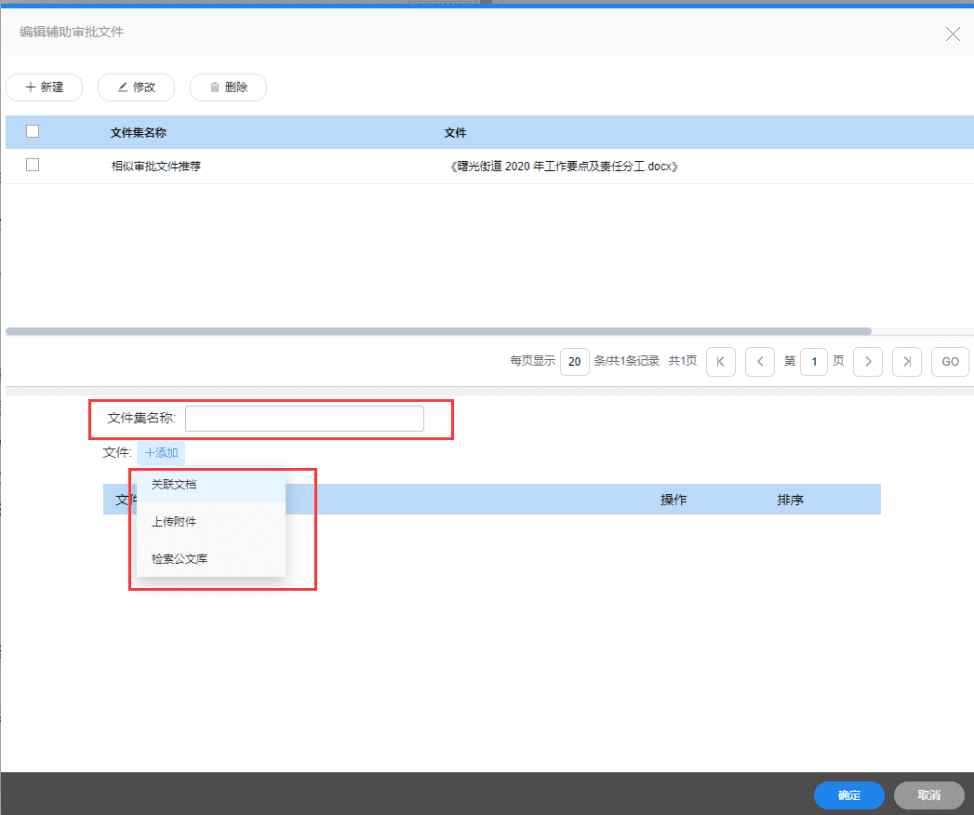Viewport: 974px width, 815px height.
Task: Click the 文件集名称 column header
Action: 139,132
